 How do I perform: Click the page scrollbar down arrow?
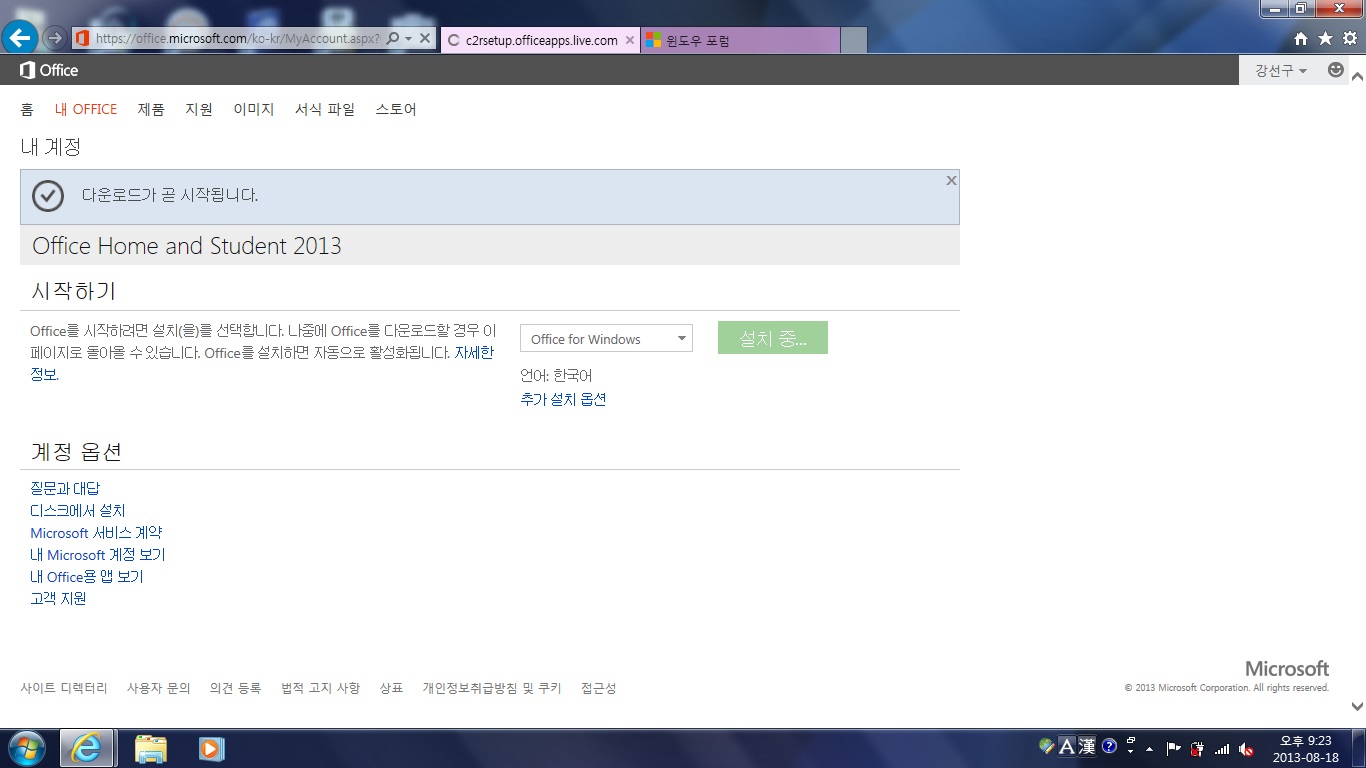[x=1357, y=706]
